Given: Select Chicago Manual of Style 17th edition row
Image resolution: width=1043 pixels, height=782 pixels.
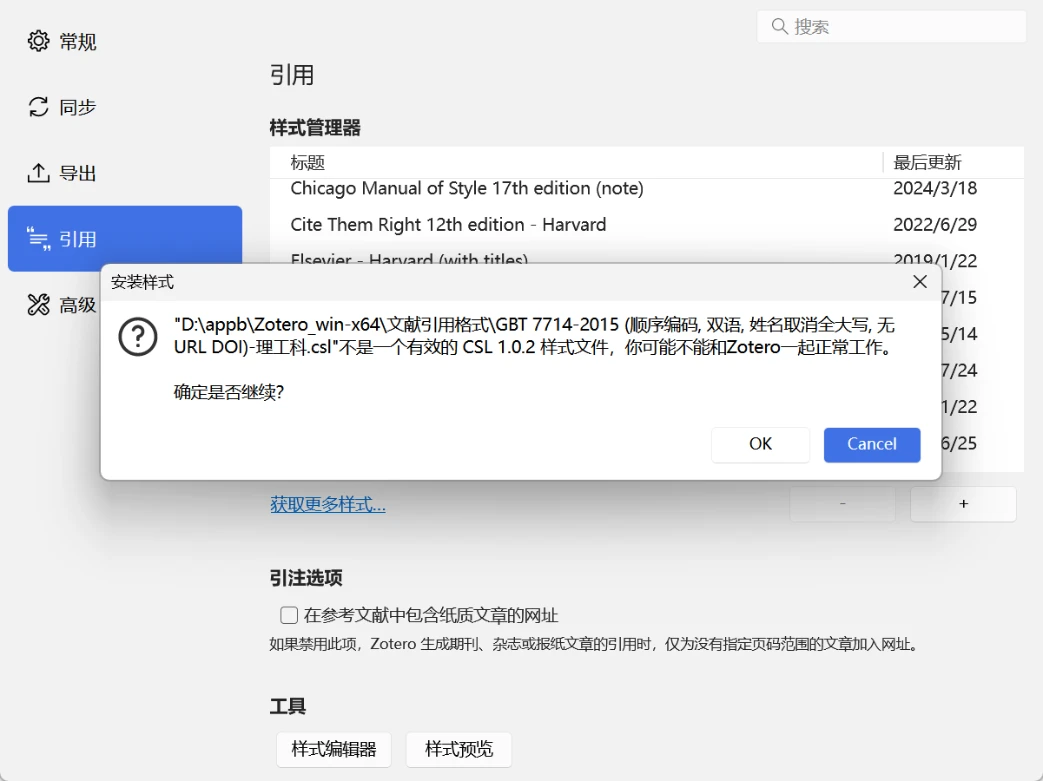Looking at the screenshot, I should pos(647,189).
